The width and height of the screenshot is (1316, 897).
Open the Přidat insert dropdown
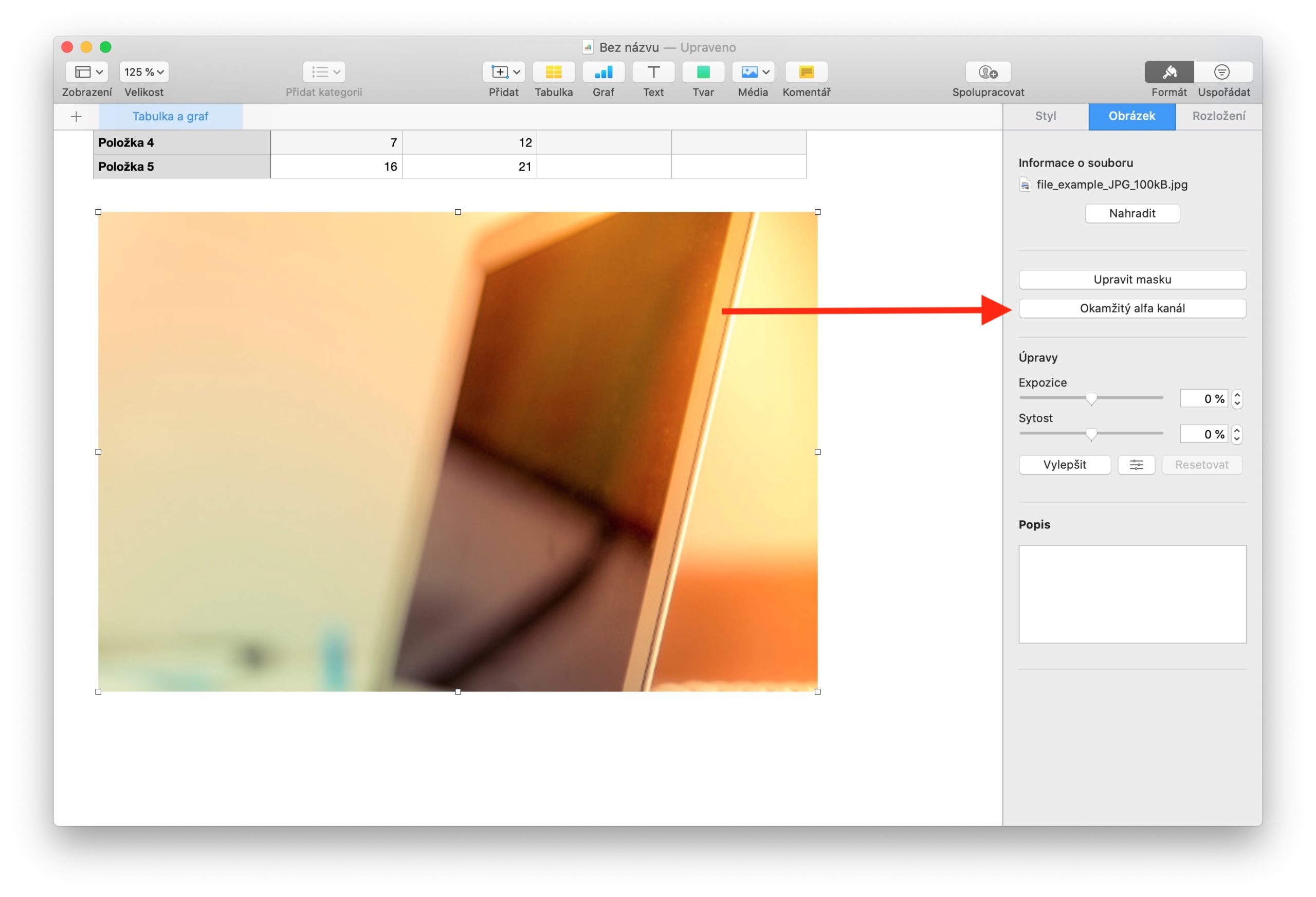coord(504,72)
